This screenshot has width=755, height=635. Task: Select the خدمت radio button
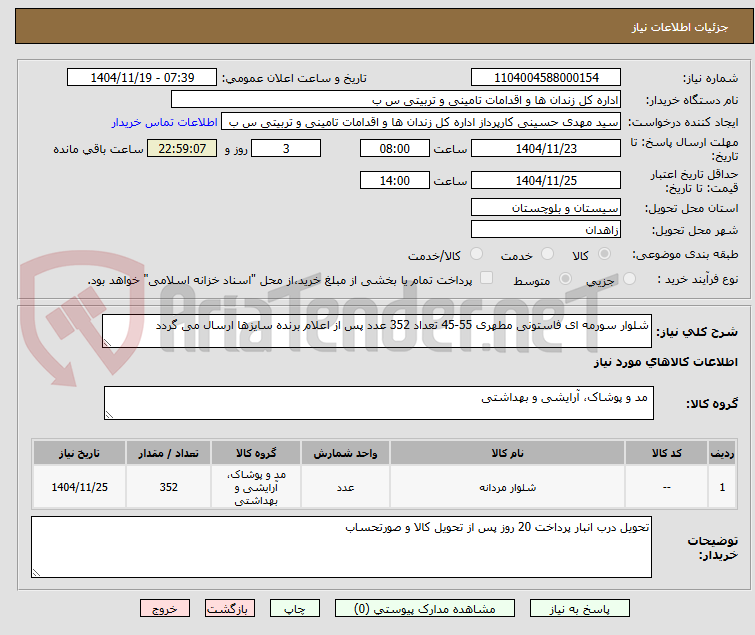click(x=547, y=253)
